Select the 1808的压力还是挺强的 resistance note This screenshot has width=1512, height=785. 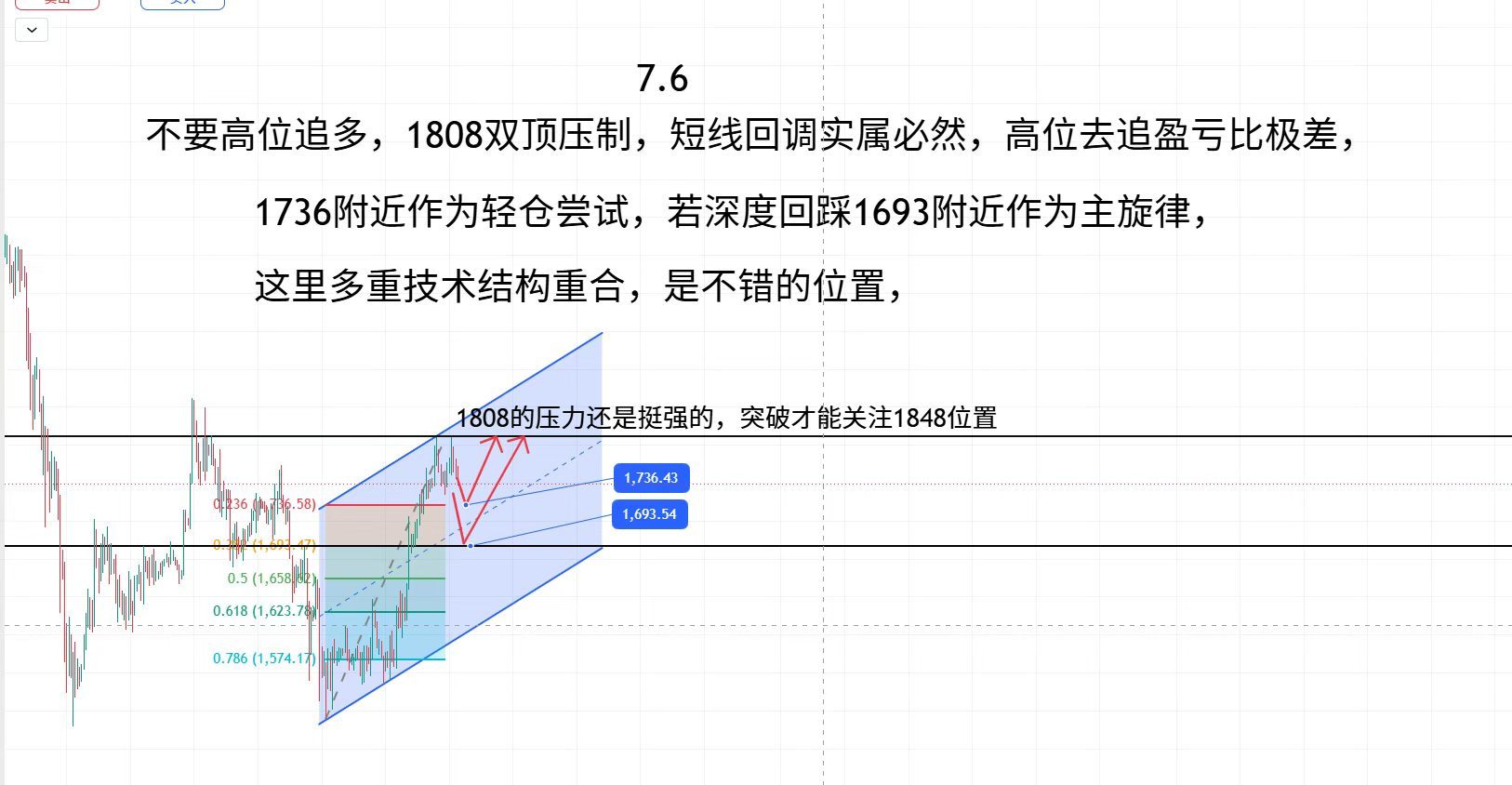(726, 418)
